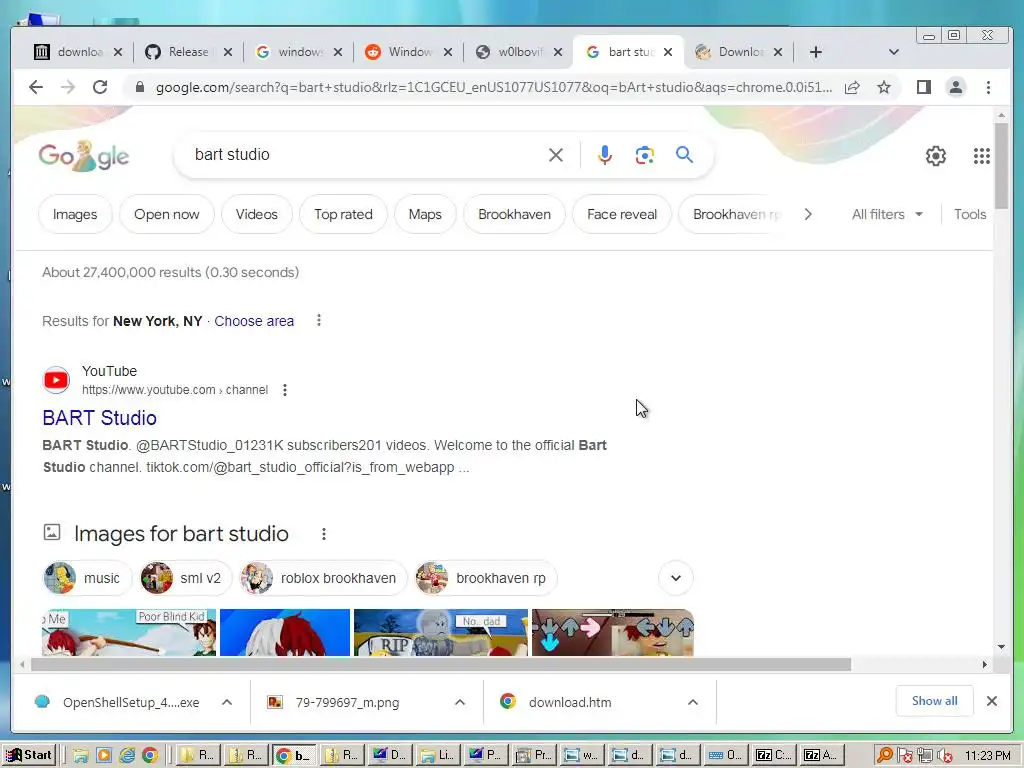Select the Maps filter chip
Image resolution: width=1024 pixels, height=768 pixels.
click(x=425, y=214)
